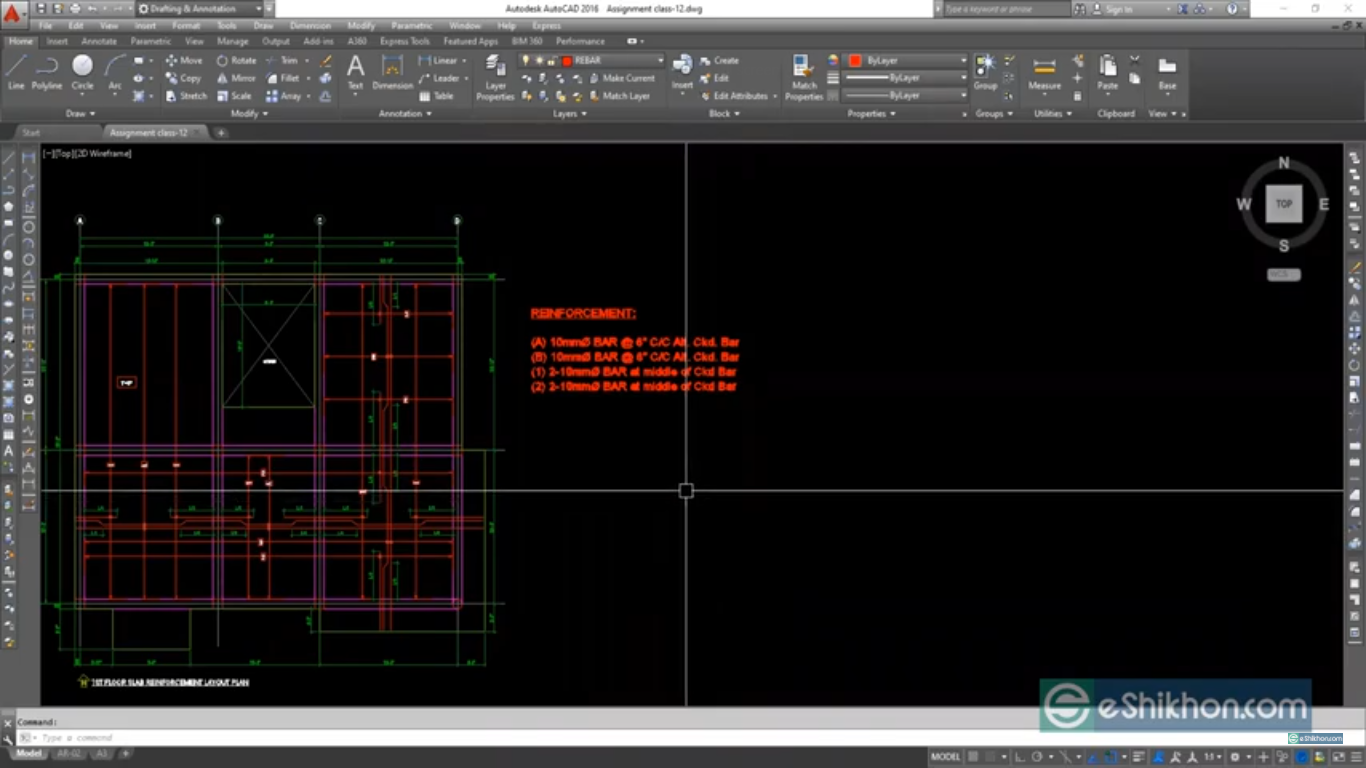Screen dimensions: 1366x768
Task: Select the Multiline Text tool
Action: tap(355, 72)
